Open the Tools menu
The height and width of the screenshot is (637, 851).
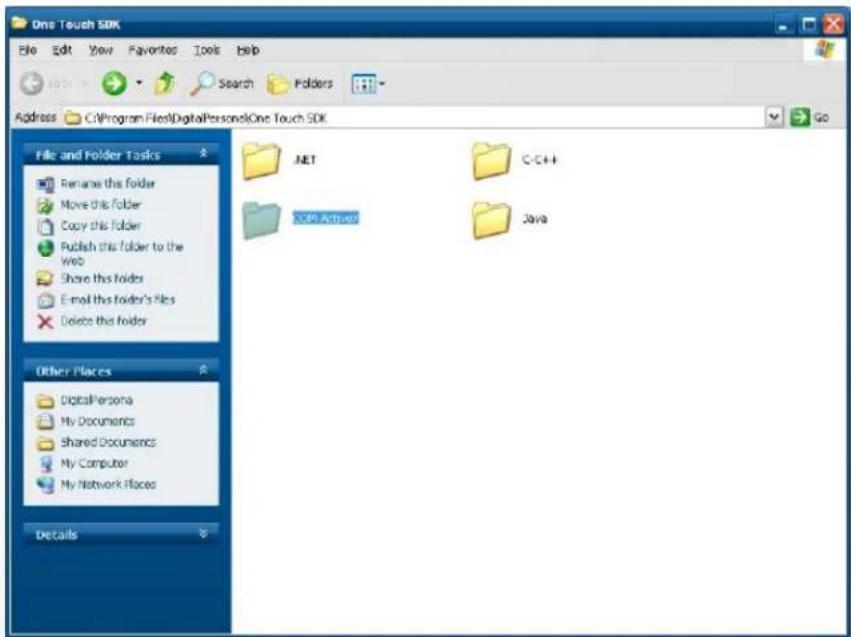tap(207, 50)
